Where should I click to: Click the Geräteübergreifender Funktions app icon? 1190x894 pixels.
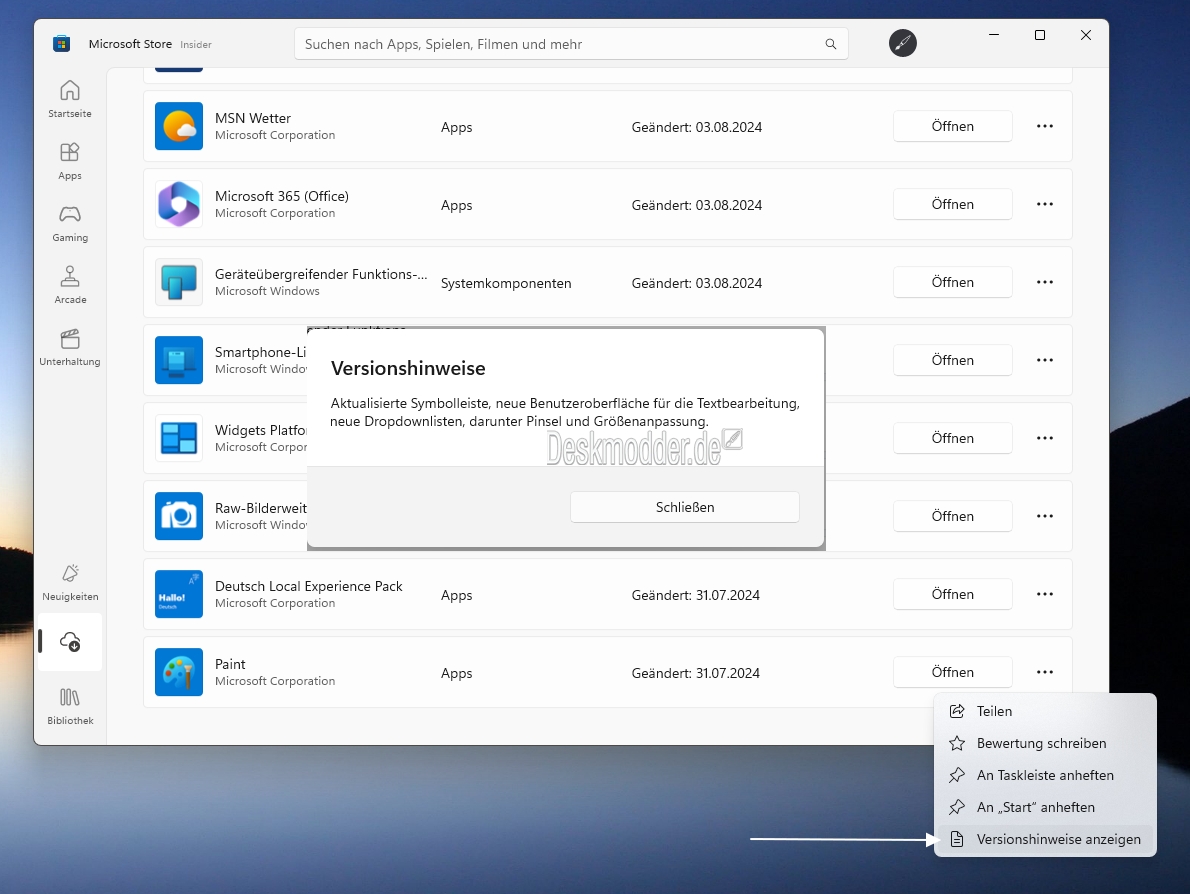click(x=179, y=282)
